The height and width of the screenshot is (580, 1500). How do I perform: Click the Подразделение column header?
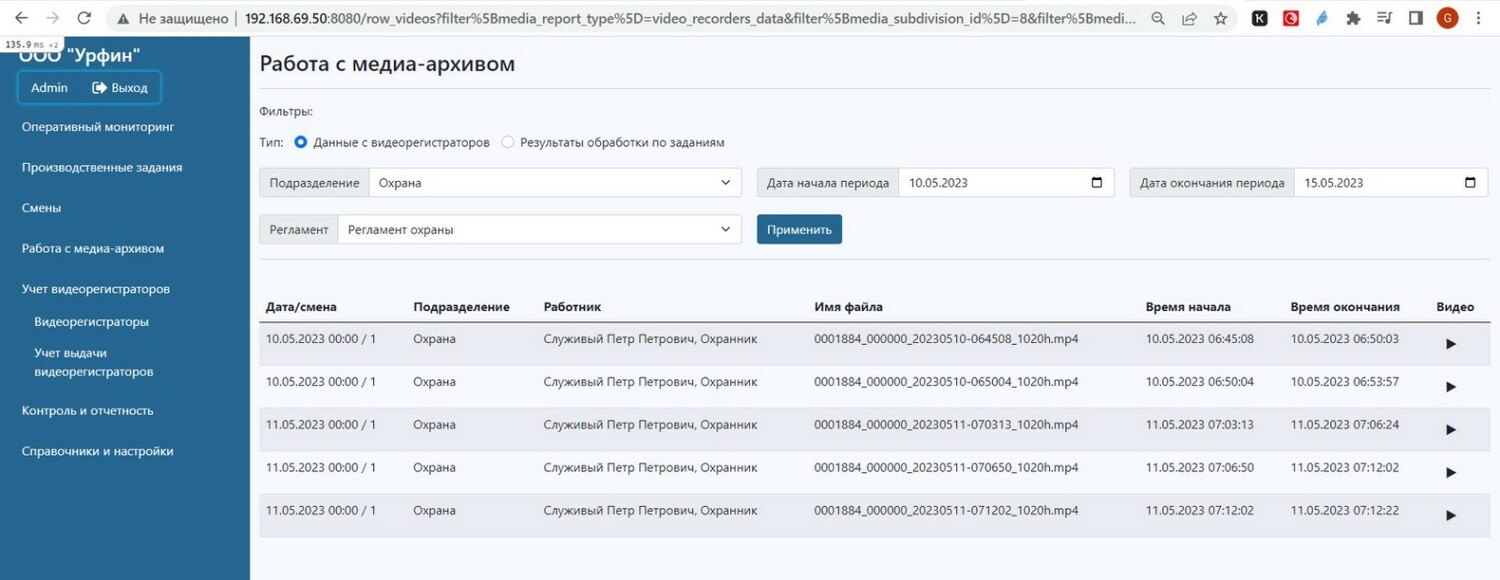pos(461,307)
